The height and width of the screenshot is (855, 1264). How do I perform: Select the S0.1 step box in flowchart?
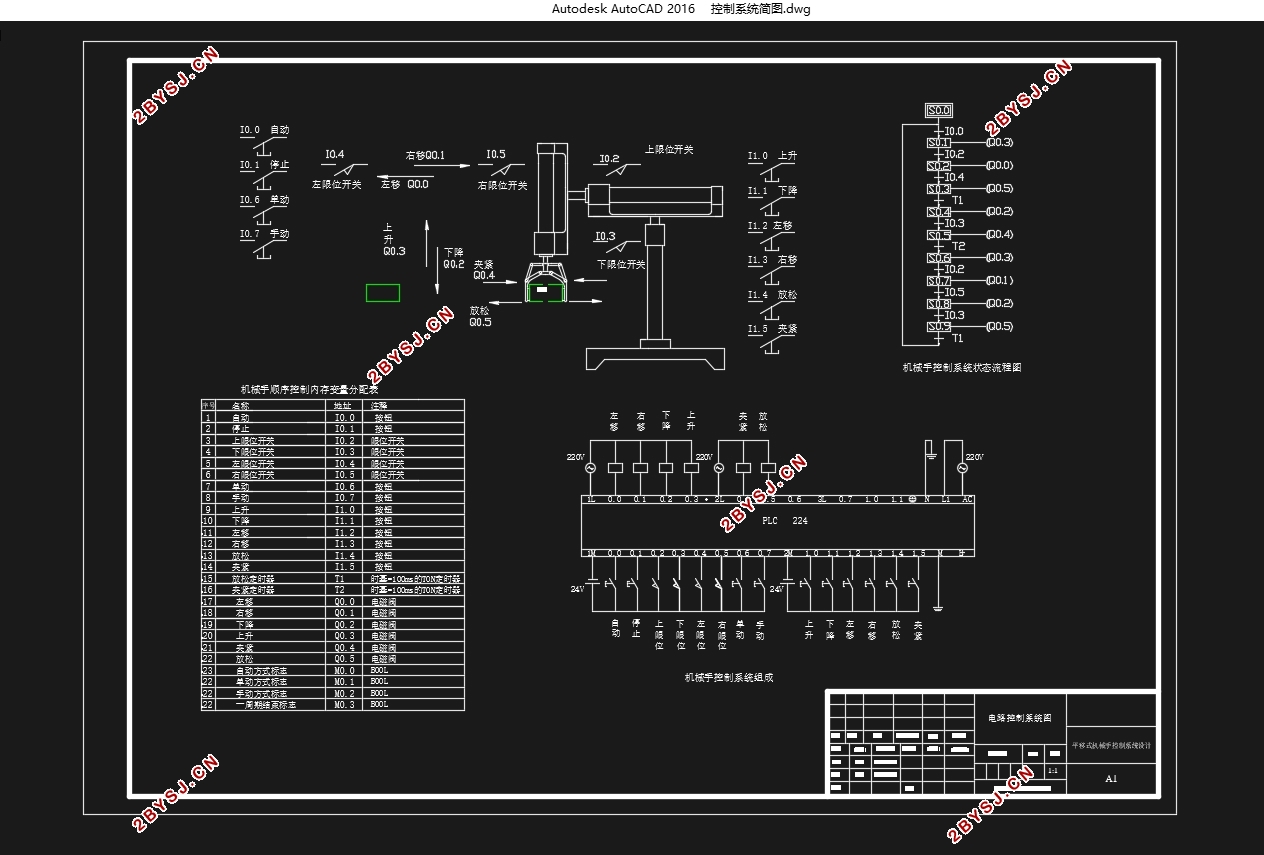click(939, 143)
